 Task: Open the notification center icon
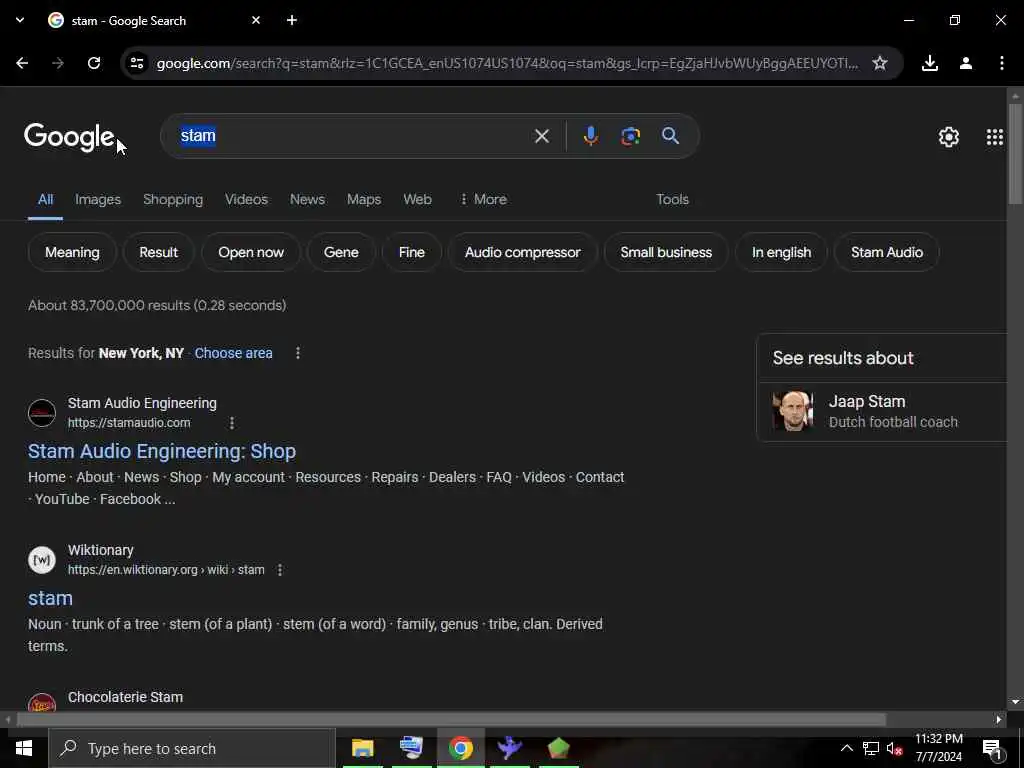(993, 749)
